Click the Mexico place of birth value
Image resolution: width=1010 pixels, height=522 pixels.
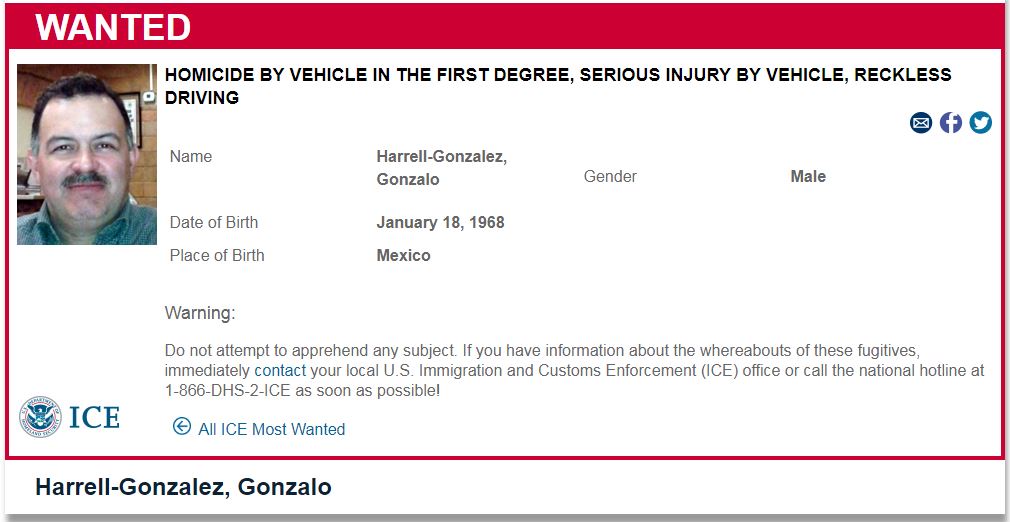pyautogui.click(x=403, y=255)
